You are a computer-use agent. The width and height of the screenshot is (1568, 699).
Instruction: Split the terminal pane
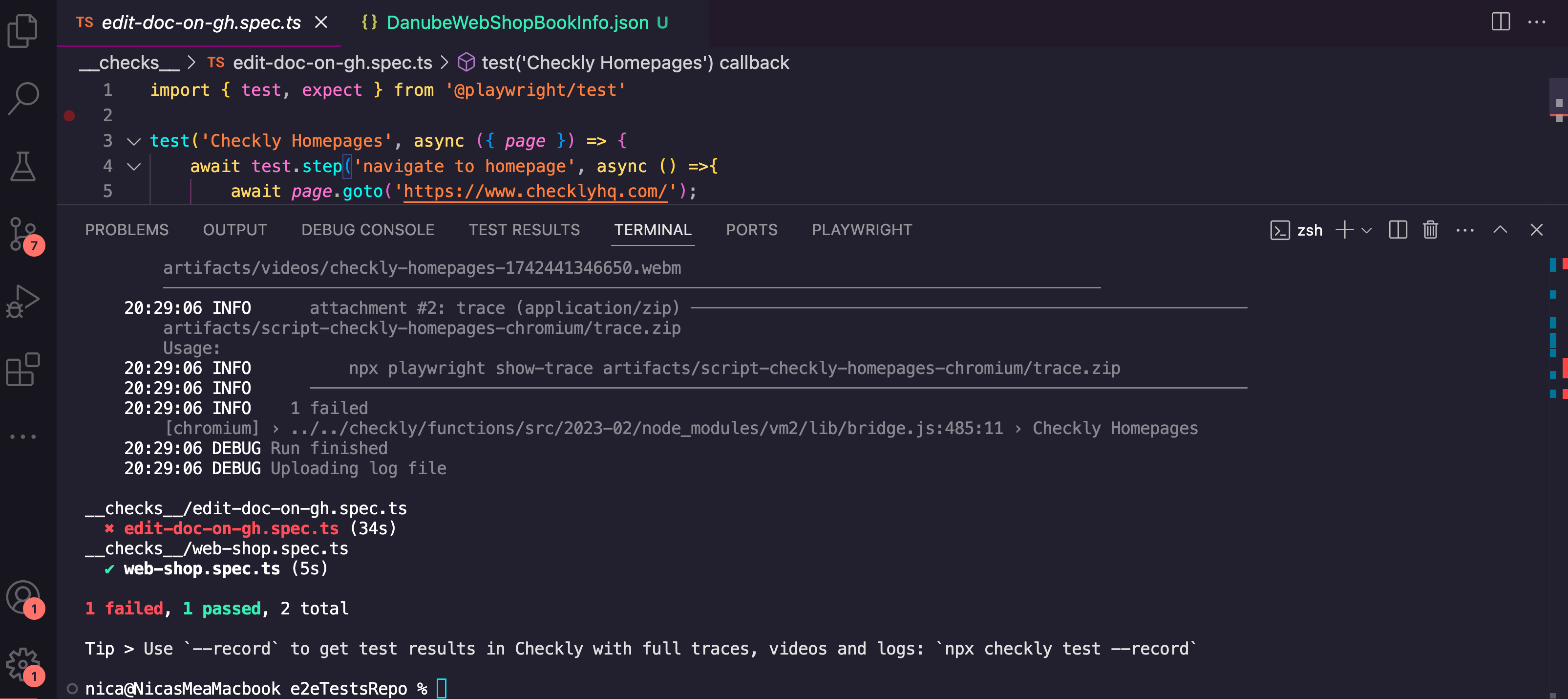click(1398, 230)
